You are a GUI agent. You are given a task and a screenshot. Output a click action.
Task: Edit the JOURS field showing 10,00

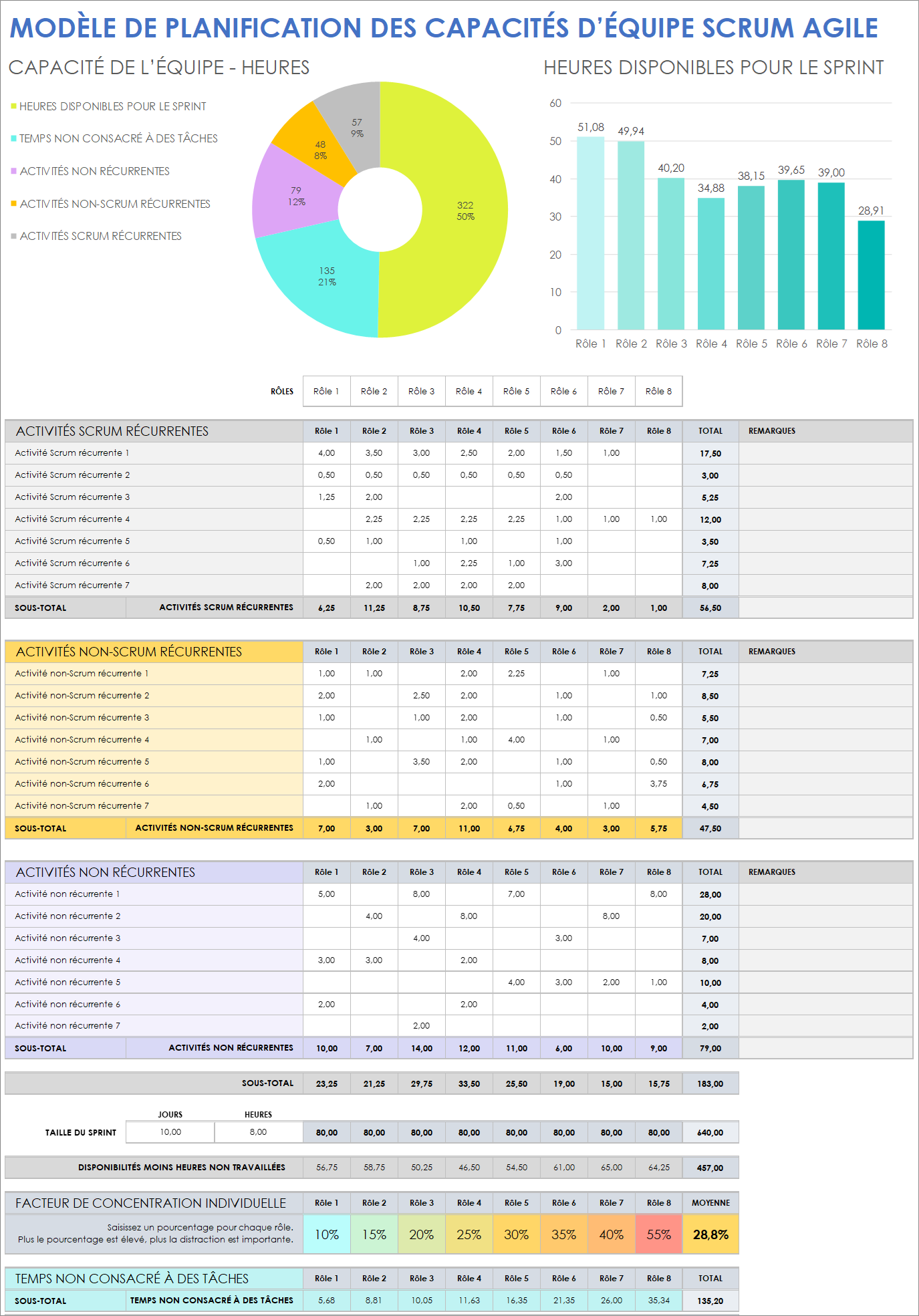pos(170,1132)
